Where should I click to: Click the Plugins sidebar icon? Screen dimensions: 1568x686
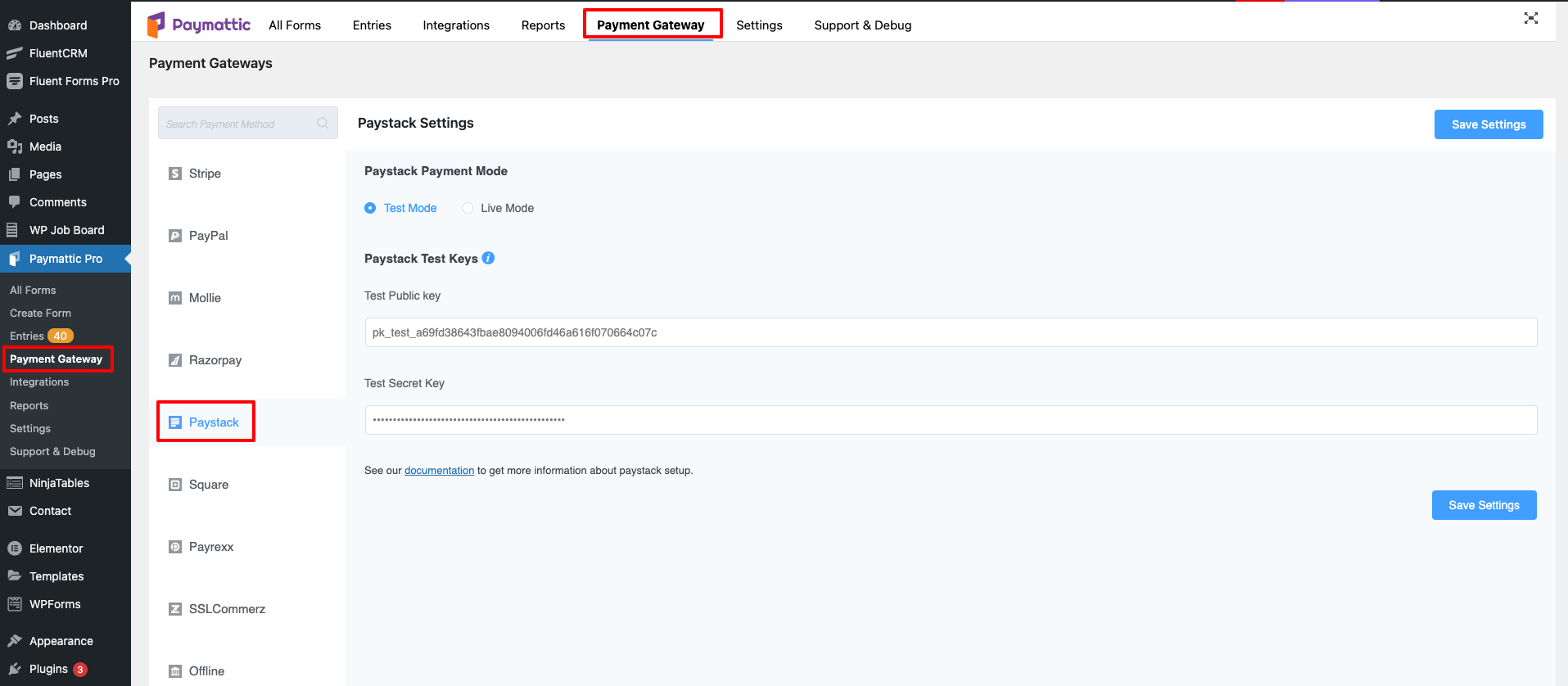point(15,669)
